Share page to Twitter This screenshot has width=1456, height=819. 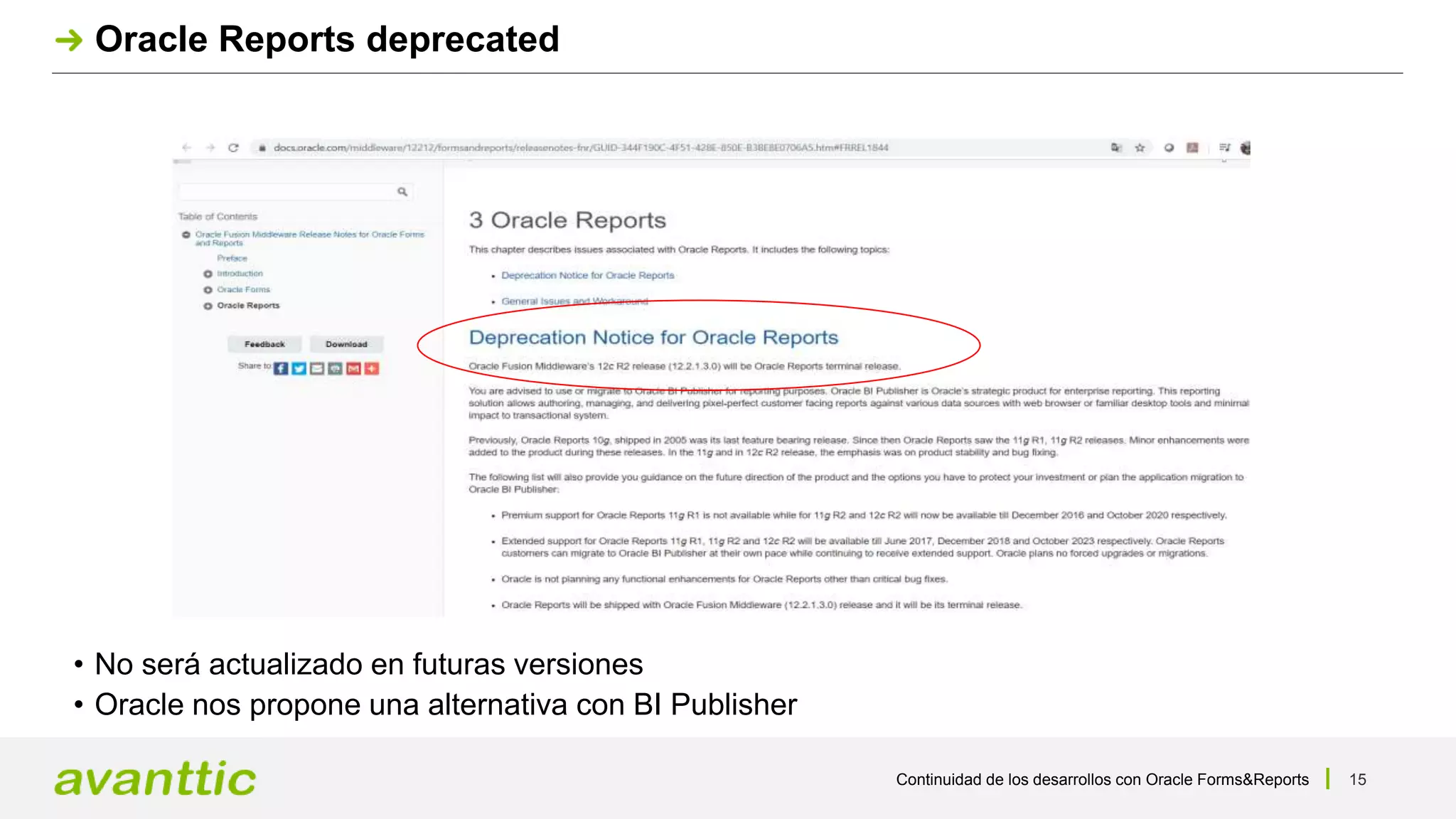pyautogui.click(x=299, y=368)
